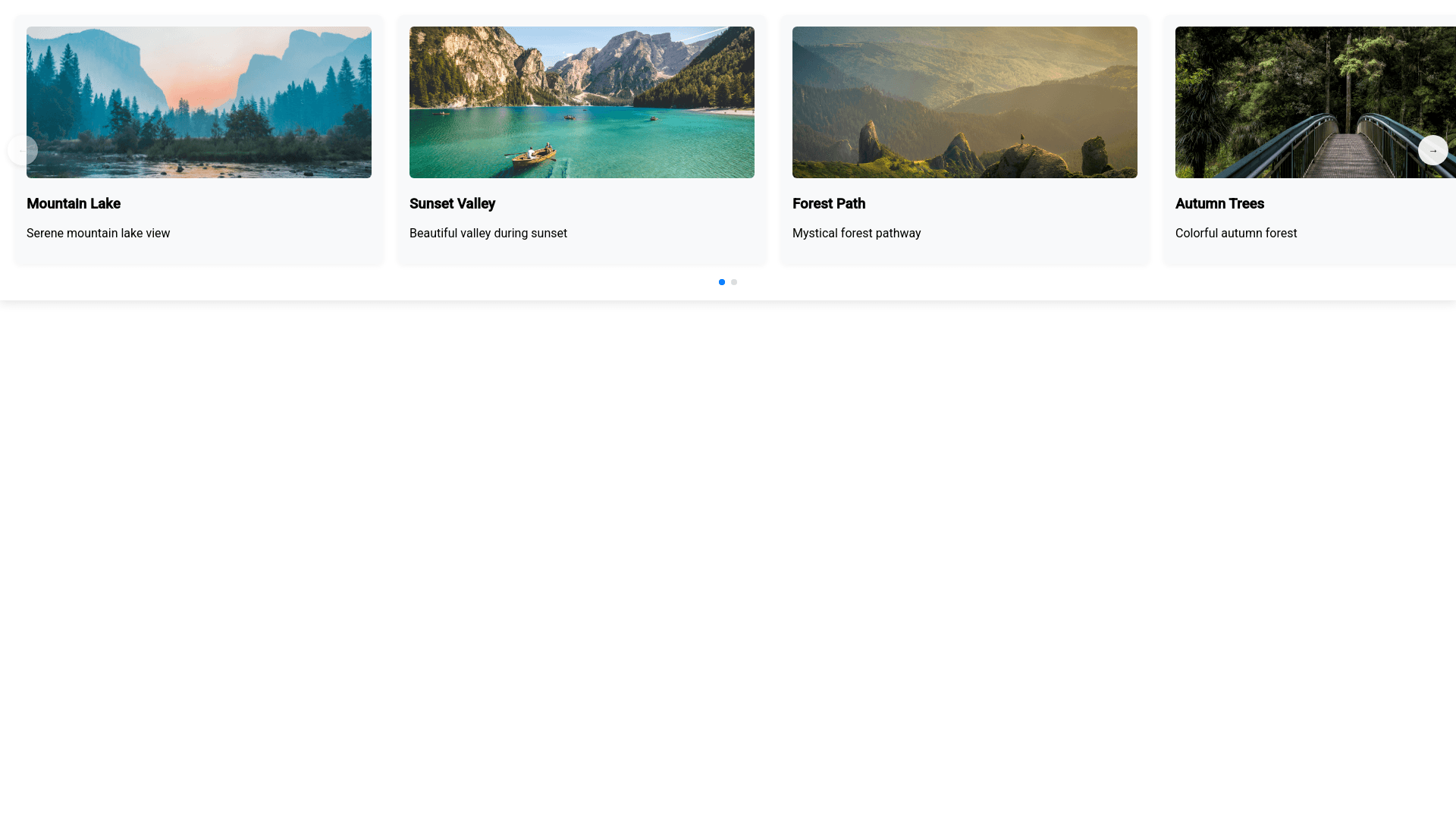Click 'Mystical forest pathway' description
Screen dimensions: 1456x819
pyautogui.click(x=856, y=234)
